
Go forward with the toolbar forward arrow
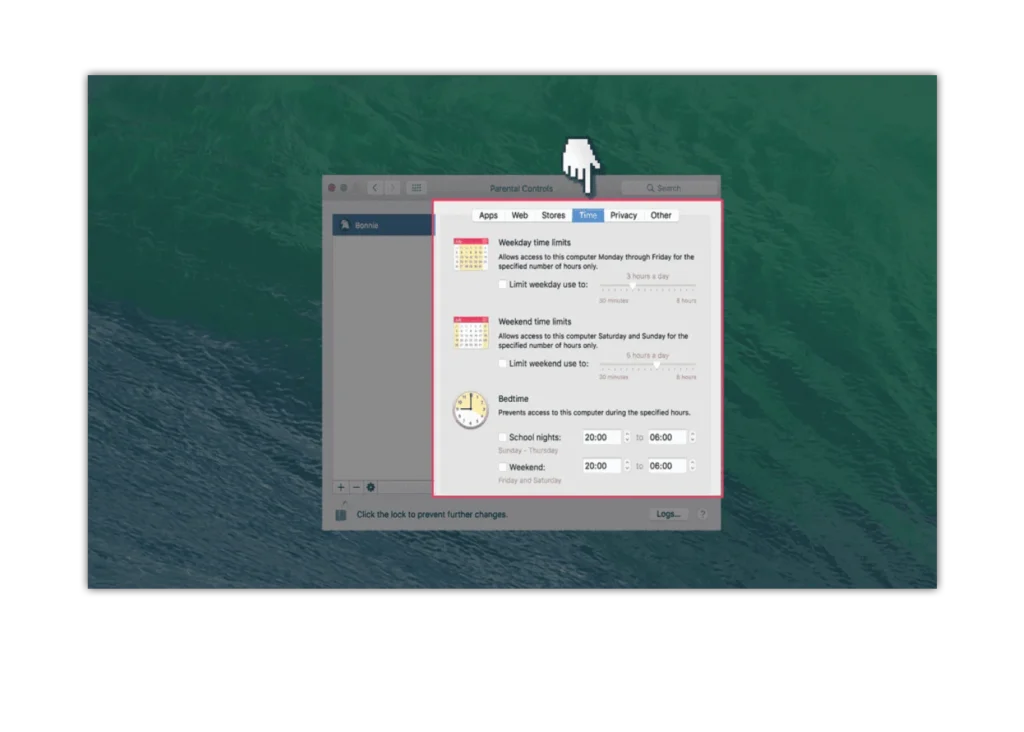[x=392, y=188]
